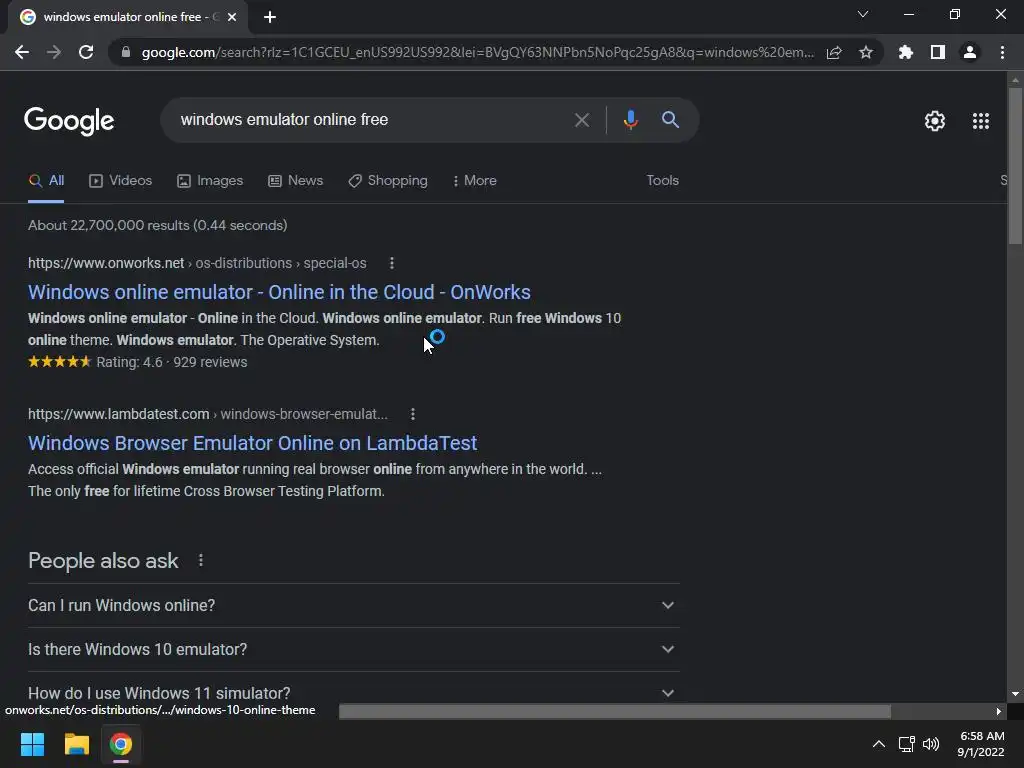This screenshot has height=768, width=1024.
Task: Select the All results tab
Action: coord(46,181)
